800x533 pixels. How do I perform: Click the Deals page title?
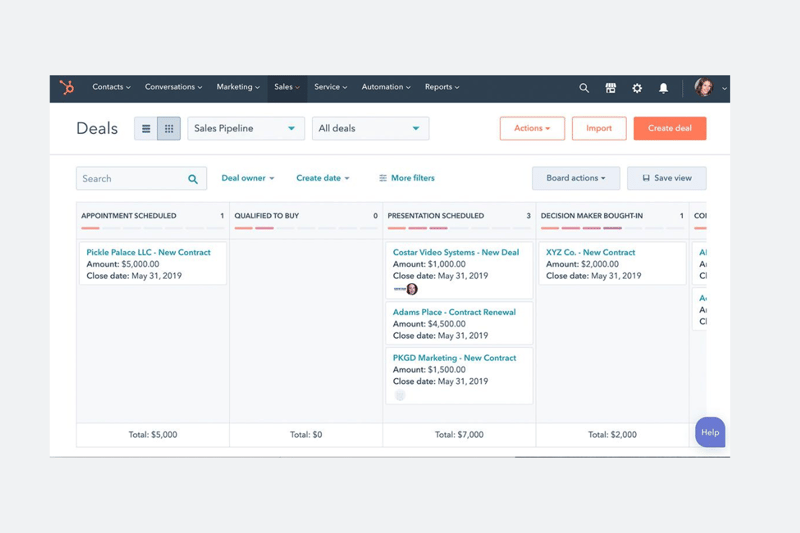97,129
